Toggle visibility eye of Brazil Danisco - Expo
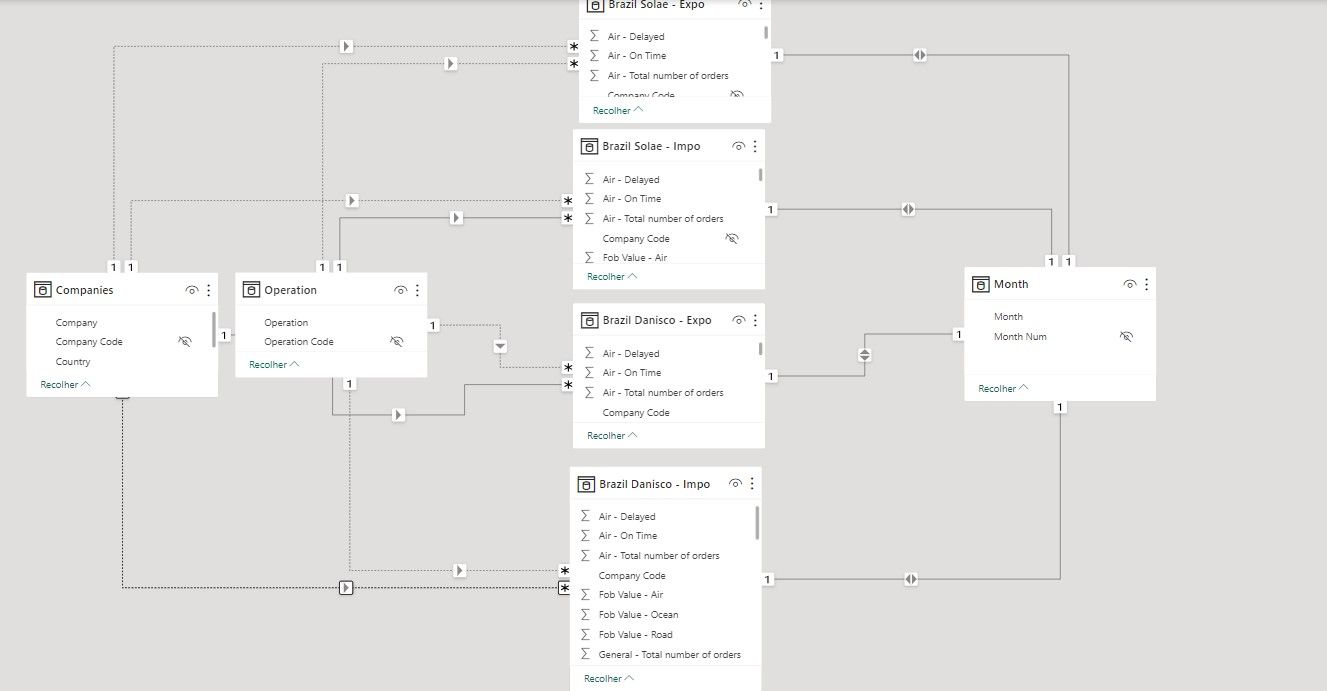The image size is (1327, 691). click(x=739, y=320)
